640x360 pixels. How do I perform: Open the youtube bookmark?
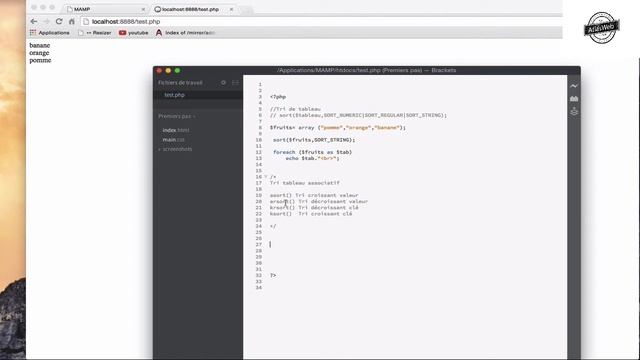(133, 33)
